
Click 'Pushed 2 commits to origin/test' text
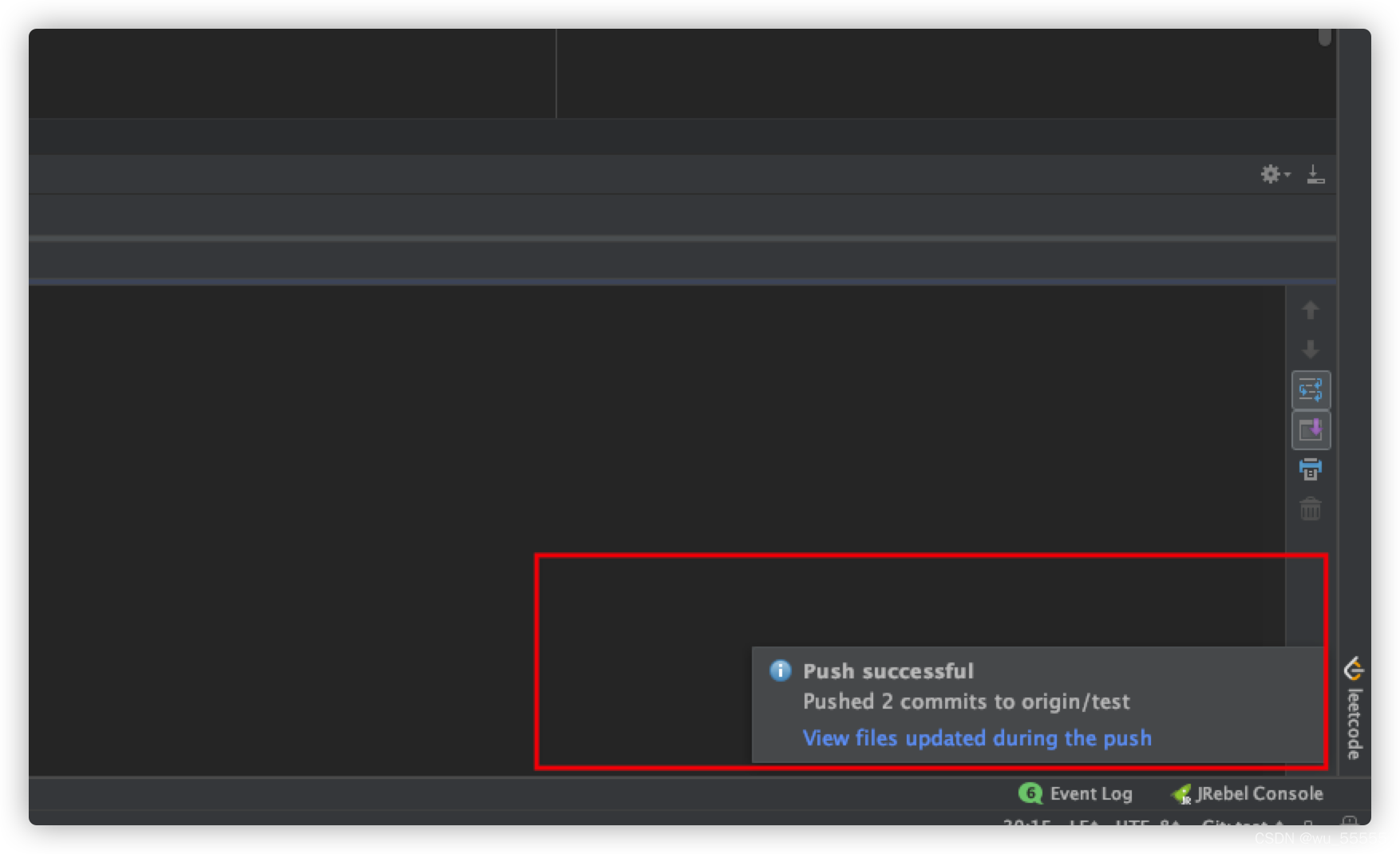[x=966, y=702]
